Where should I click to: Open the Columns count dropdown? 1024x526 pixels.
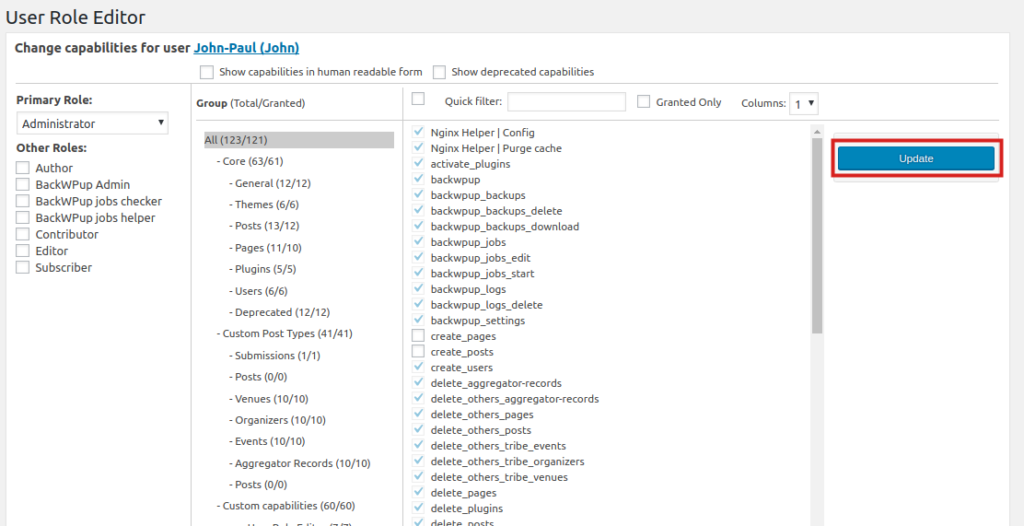(804, 103)
